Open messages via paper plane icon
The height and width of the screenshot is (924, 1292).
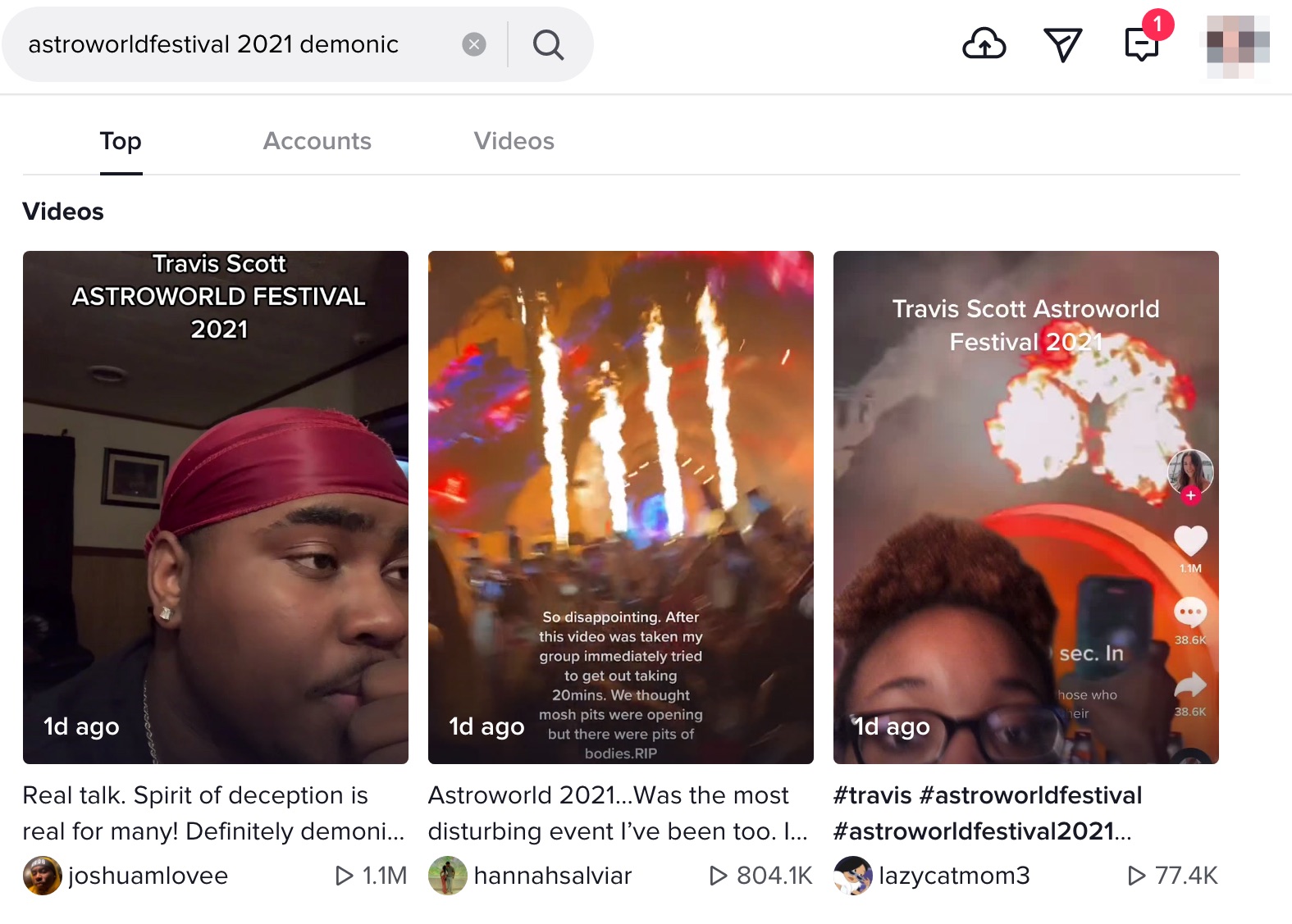pyautogui.click(x=1062, y=44)
